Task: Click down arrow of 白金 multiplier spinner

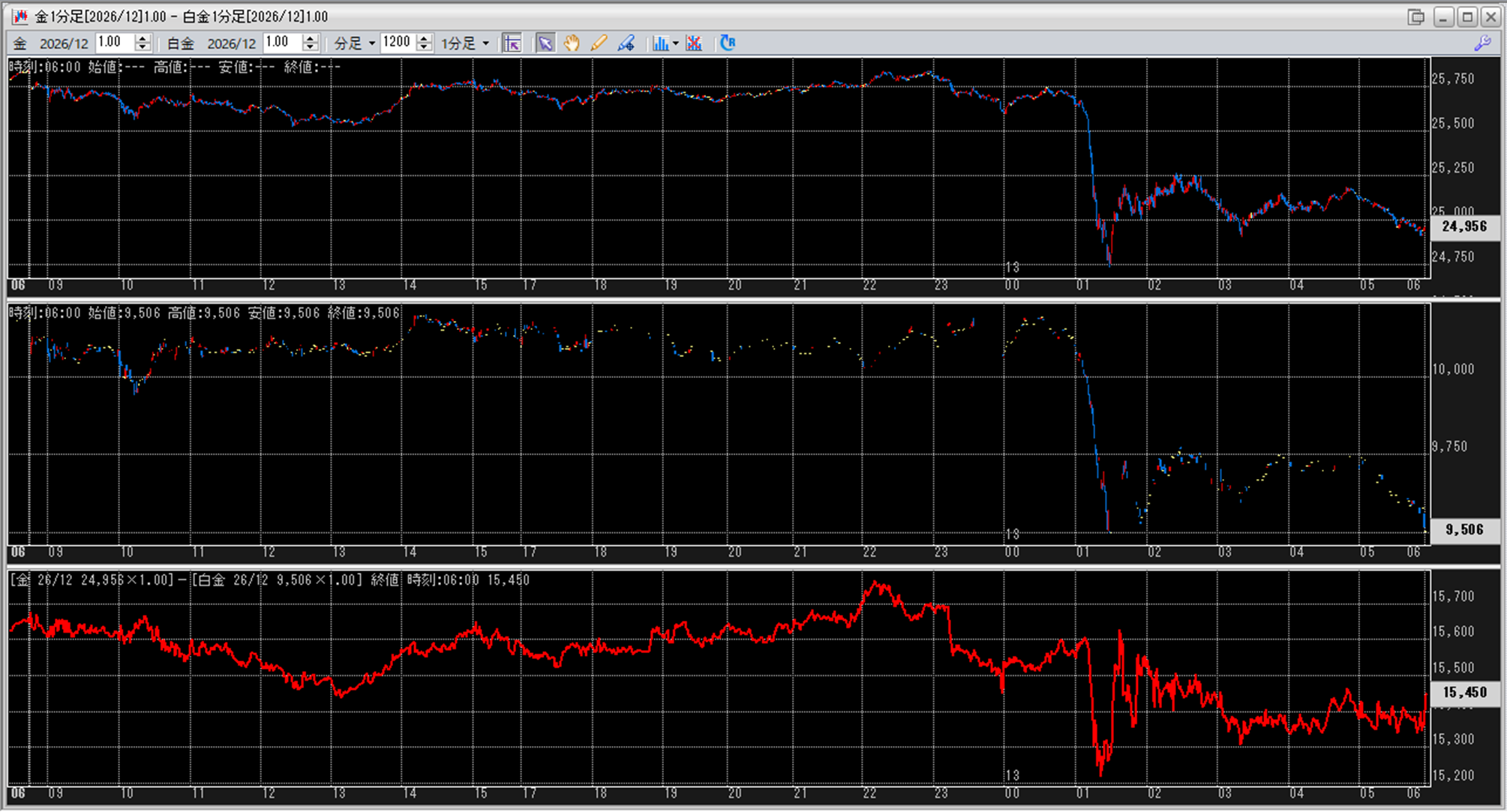Action: [311, 48]
